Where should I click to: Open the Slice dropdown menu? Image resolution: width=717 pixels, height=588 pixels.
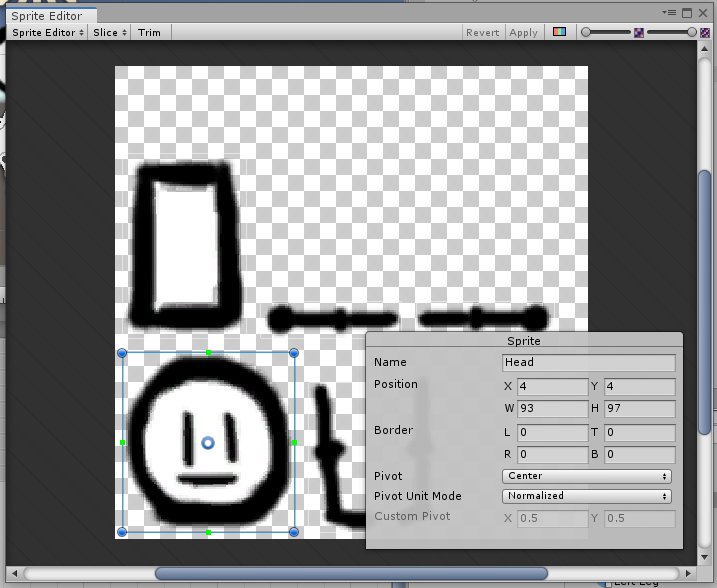[x=110, y=32]
